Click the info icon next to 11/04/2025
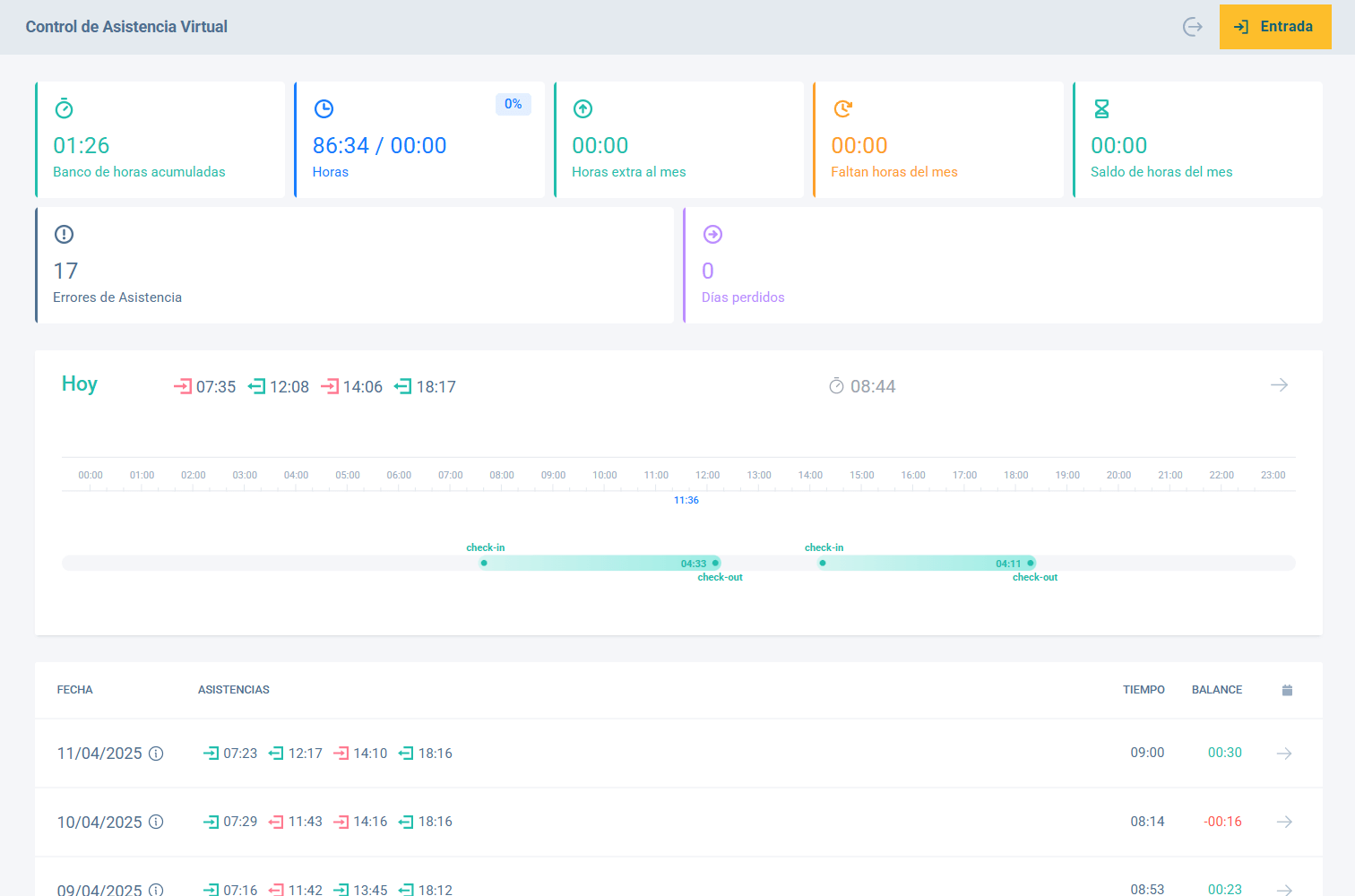The height and width of the screenshot is (896, 1355). tap(156, 754)
